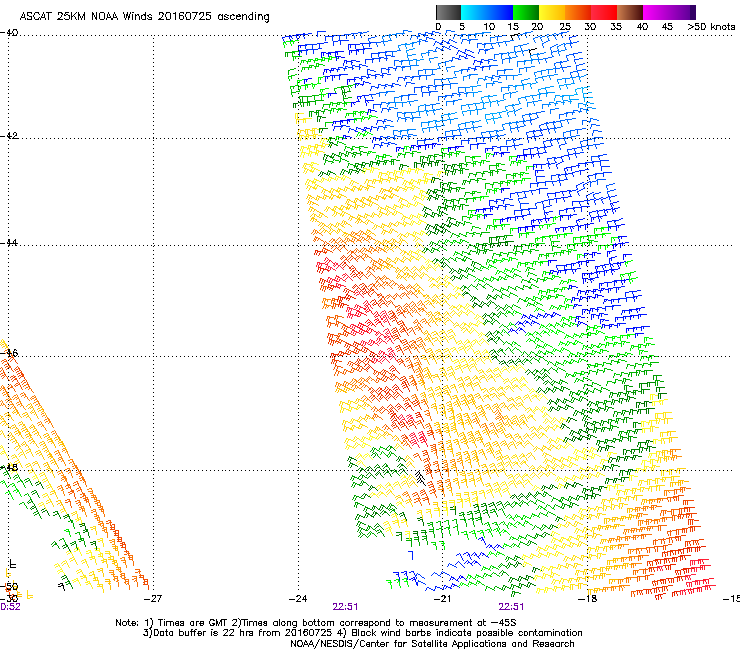Click the purple 22:51 time label near -18
The height and width of the screenshot is (650, 740).
pos(511,607)
